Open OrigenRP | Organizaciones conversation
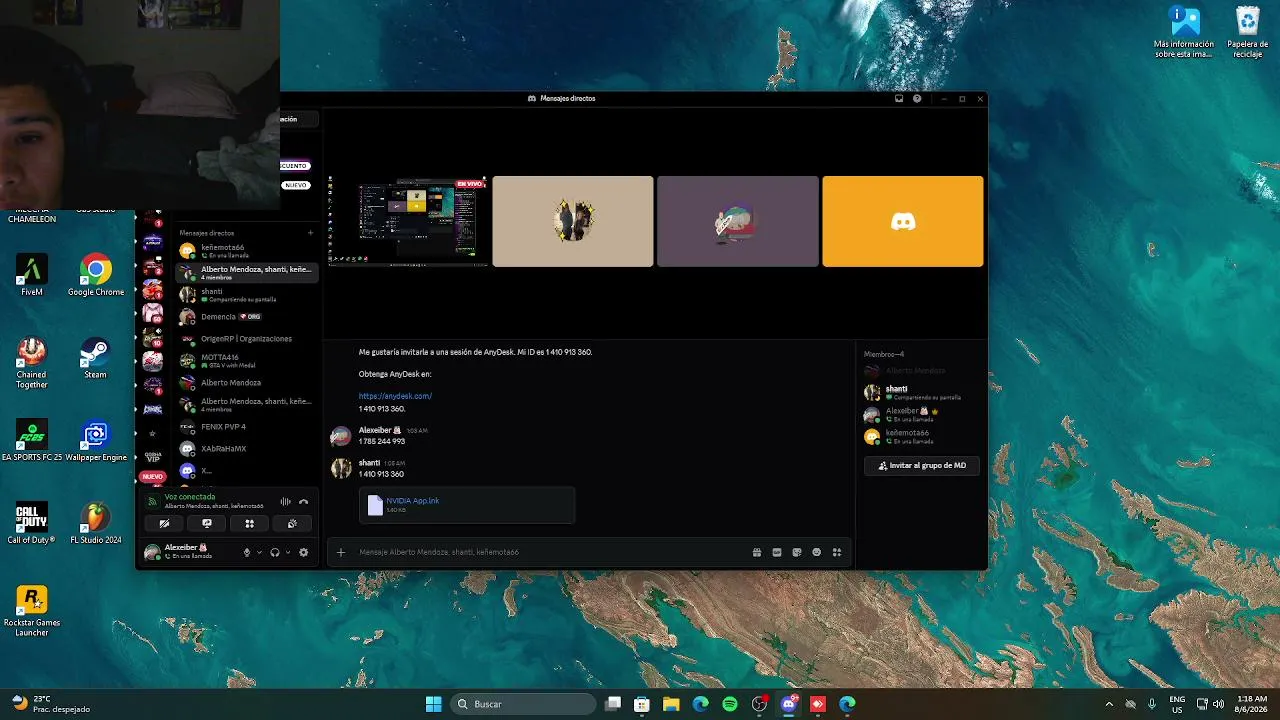1280x720 pixels. (x=247, y=339)
